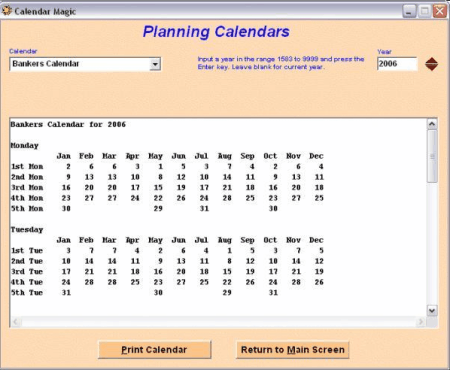Viewport: 450px width, 370px height.
Task: Click the '4th Mon' row label
Action: tap(27, 198)
